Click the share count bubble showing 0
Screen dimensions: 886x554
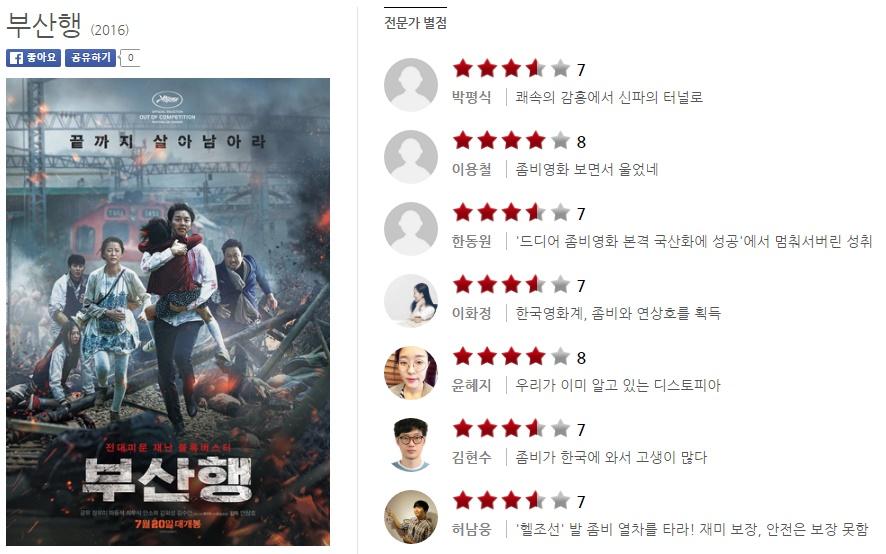131,58
